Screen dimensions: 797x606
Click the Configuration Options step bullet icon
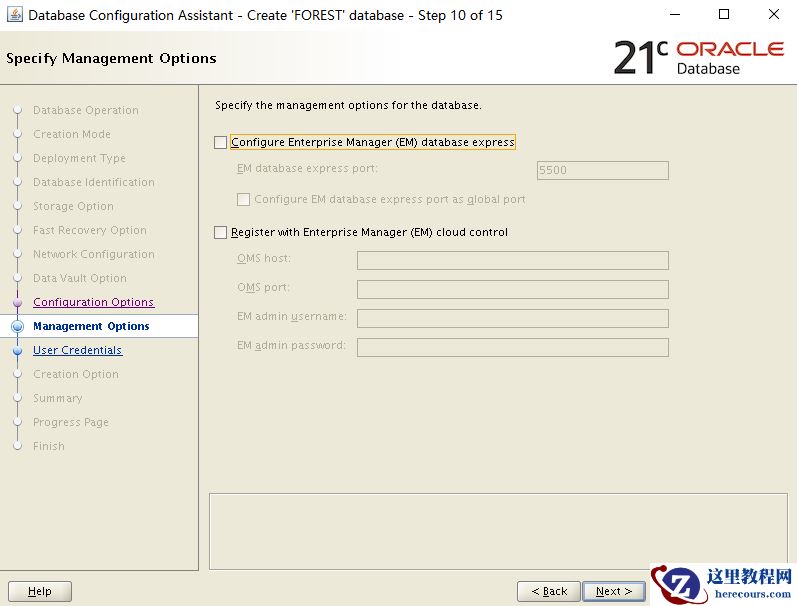[x=18, y=302]
